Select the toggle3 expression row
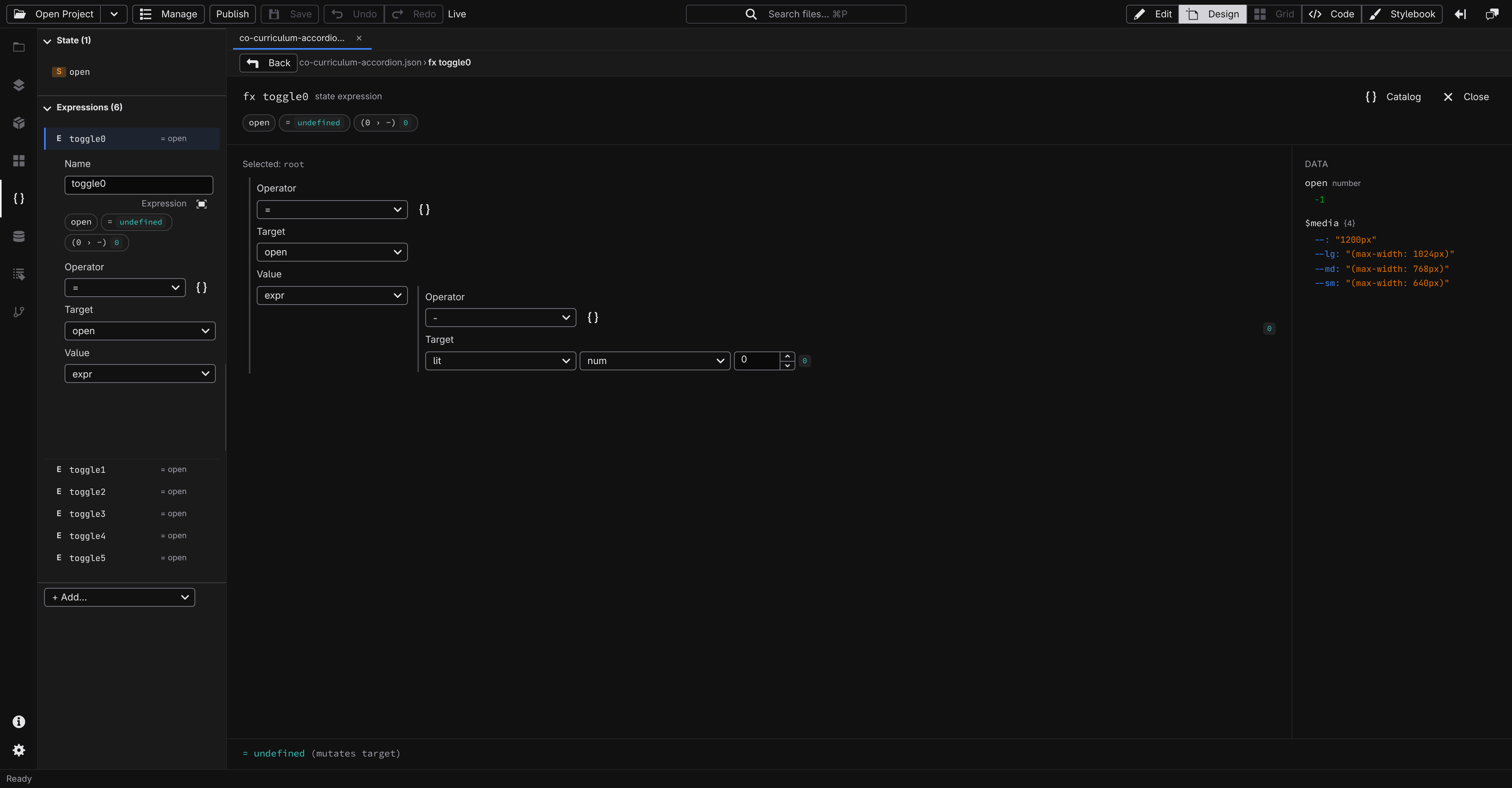This screenshot has width=1512, height=788. tap(132, 514)
